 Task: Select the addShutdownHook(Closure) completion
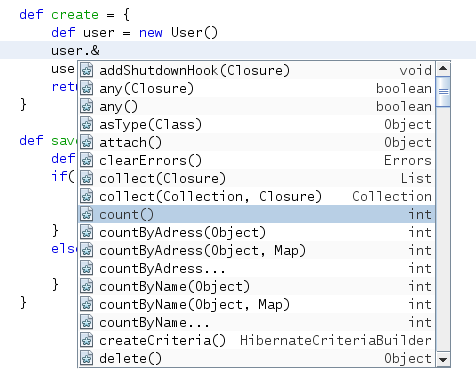tap(257, 70)
